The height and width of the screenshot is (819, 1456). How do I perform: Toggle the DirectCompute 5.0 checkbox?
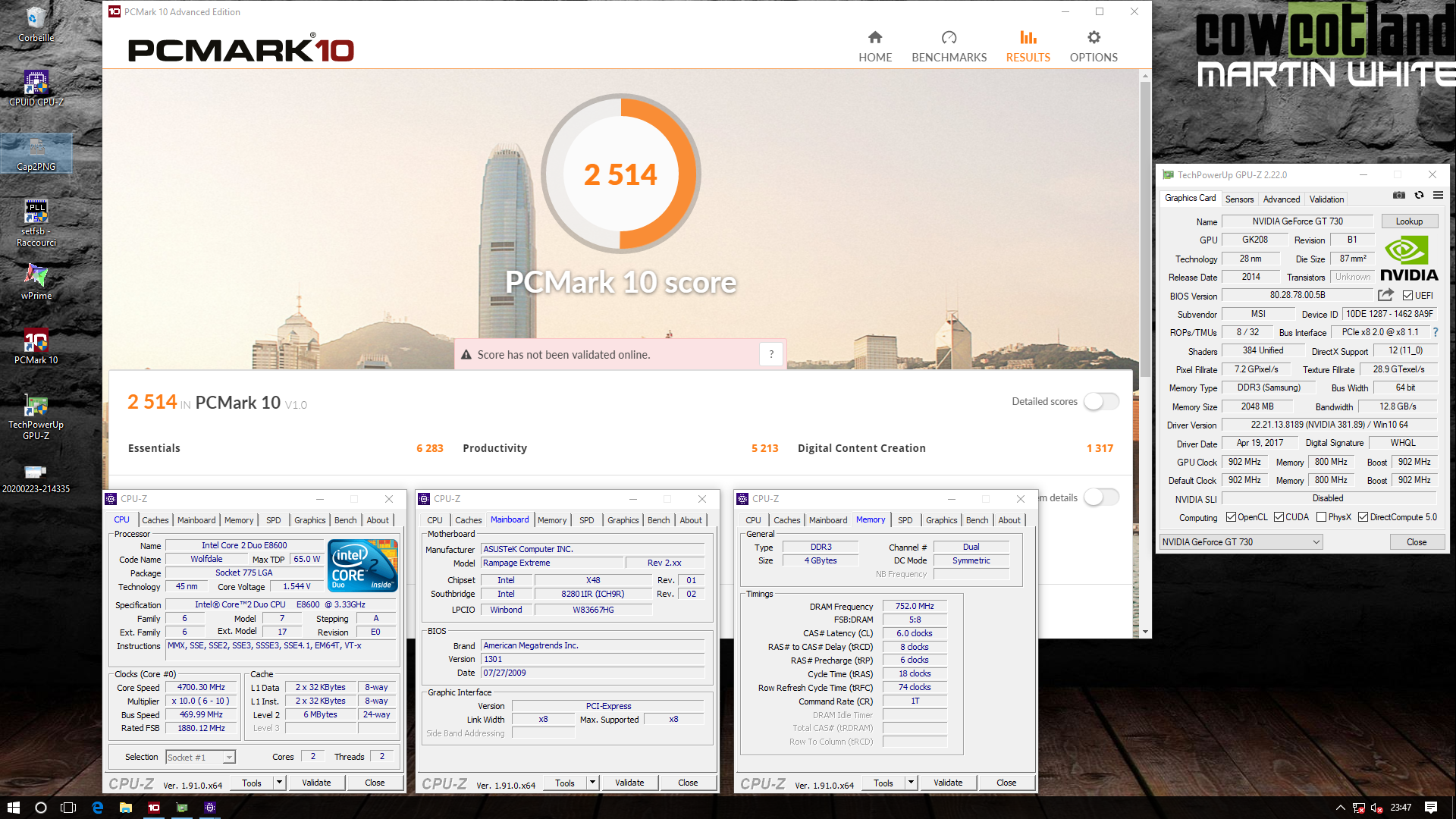tap(1363, 517)
